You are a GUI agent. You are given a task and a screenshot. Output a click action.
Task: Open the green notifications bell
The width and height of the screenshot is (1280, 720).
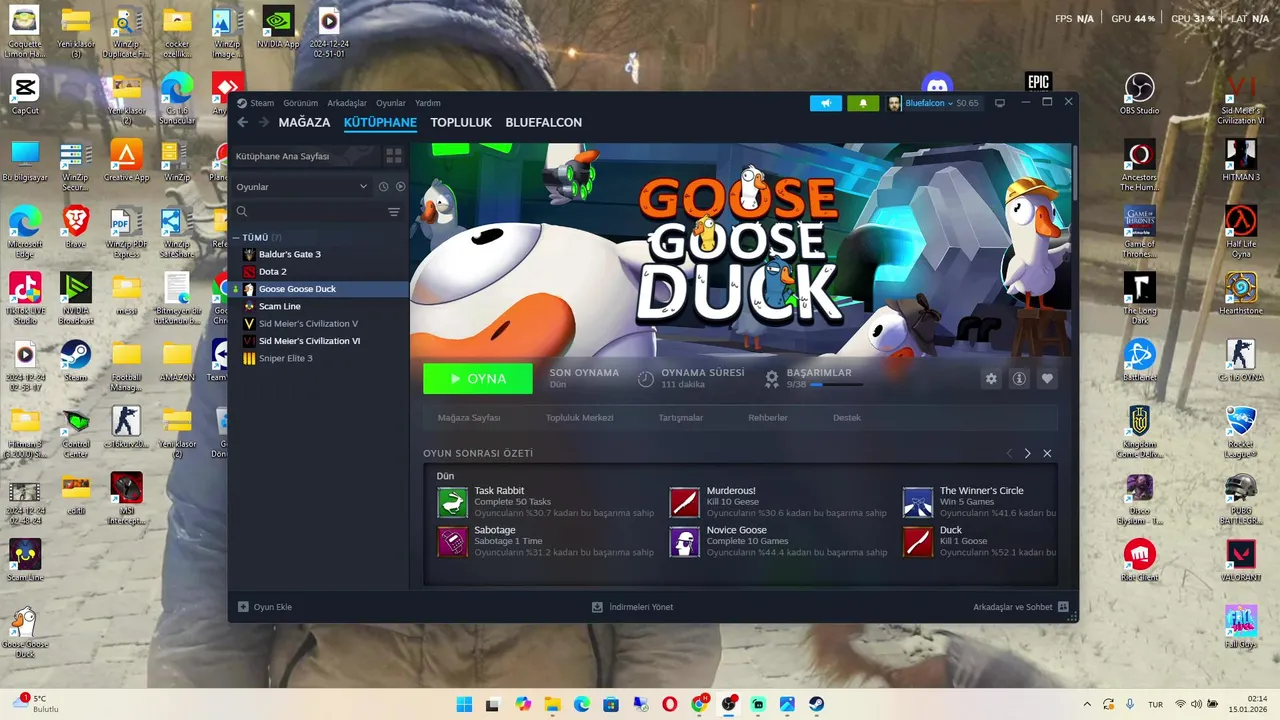863,103
